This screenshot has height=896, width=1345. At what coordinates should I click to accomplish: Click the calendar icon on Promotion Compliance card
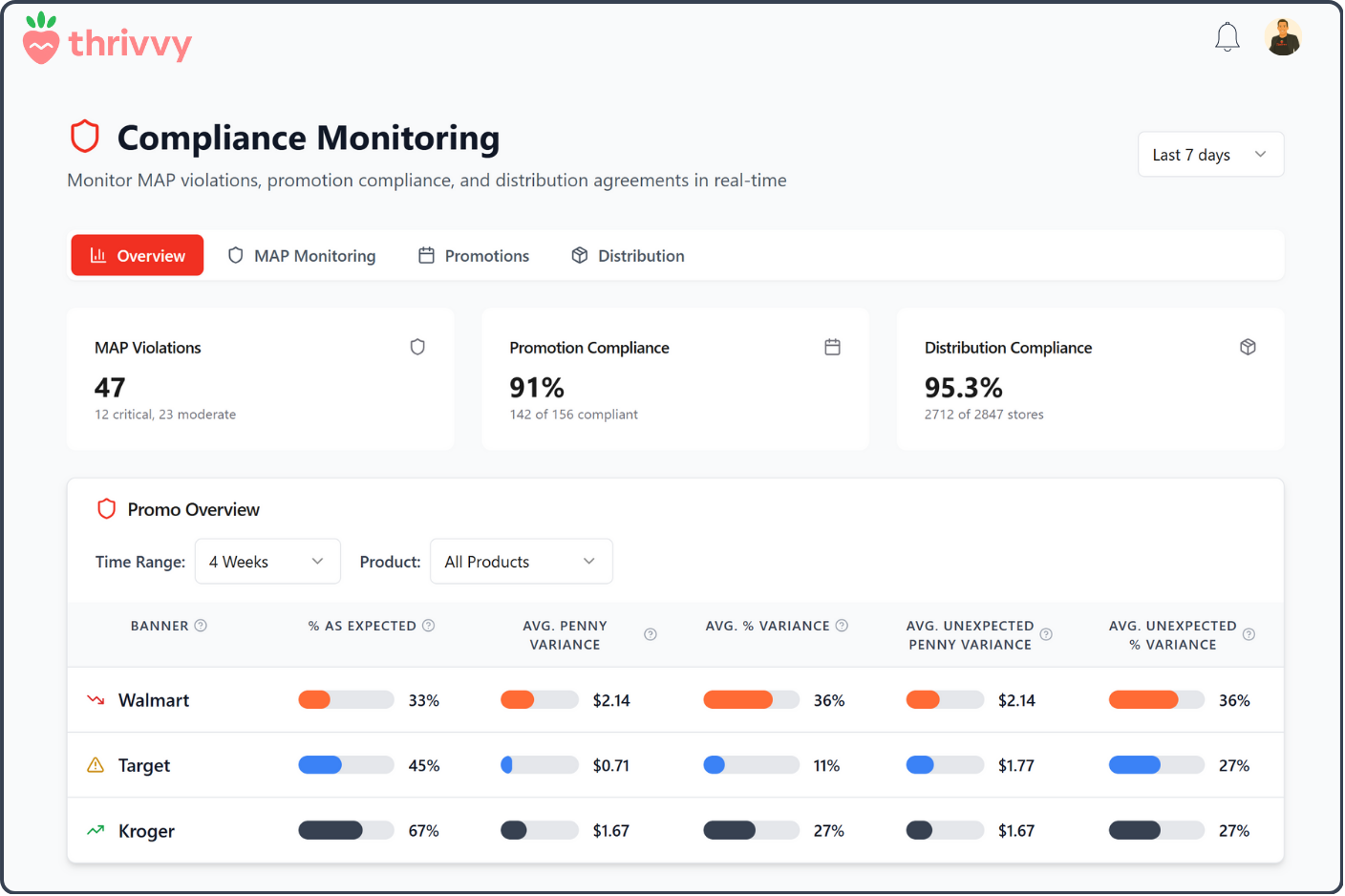coord(832,347)
